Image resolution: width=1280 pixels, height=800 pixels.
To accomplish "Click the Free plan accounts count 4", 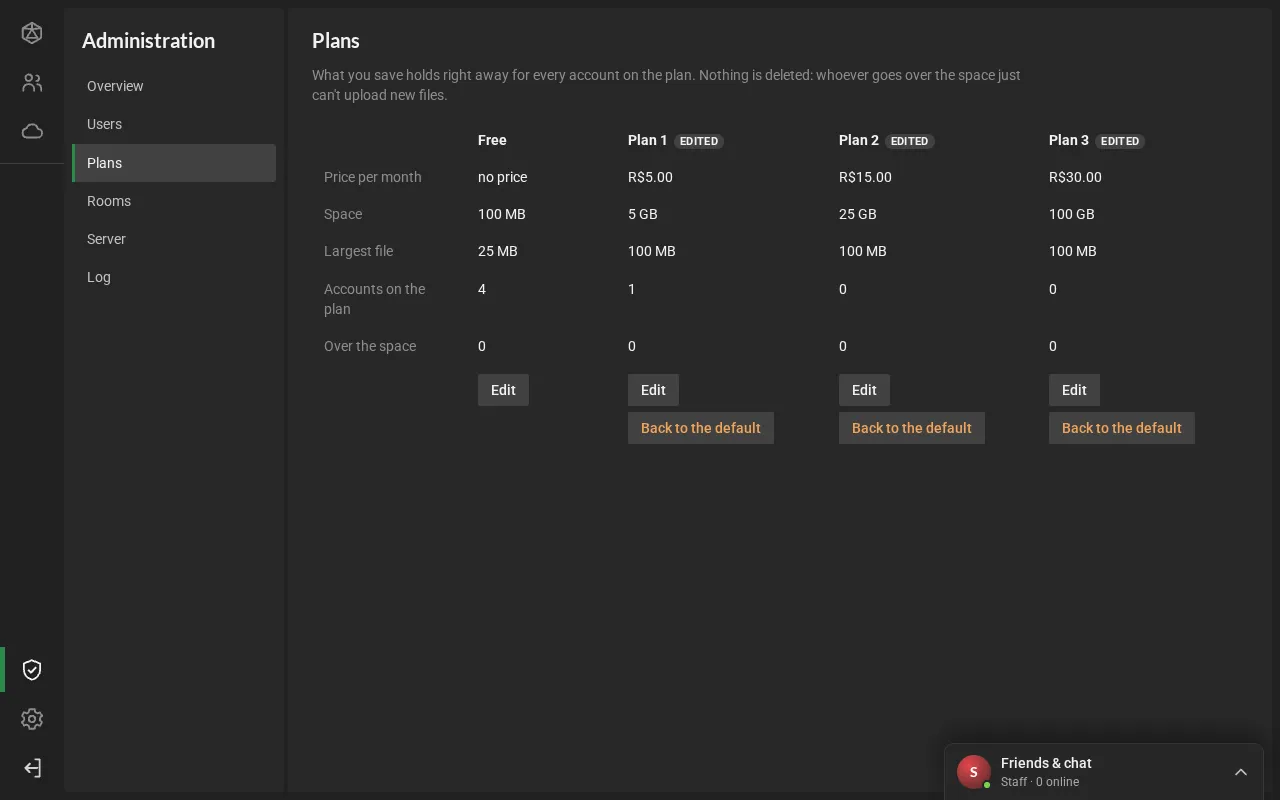I will tap(482, 289).
